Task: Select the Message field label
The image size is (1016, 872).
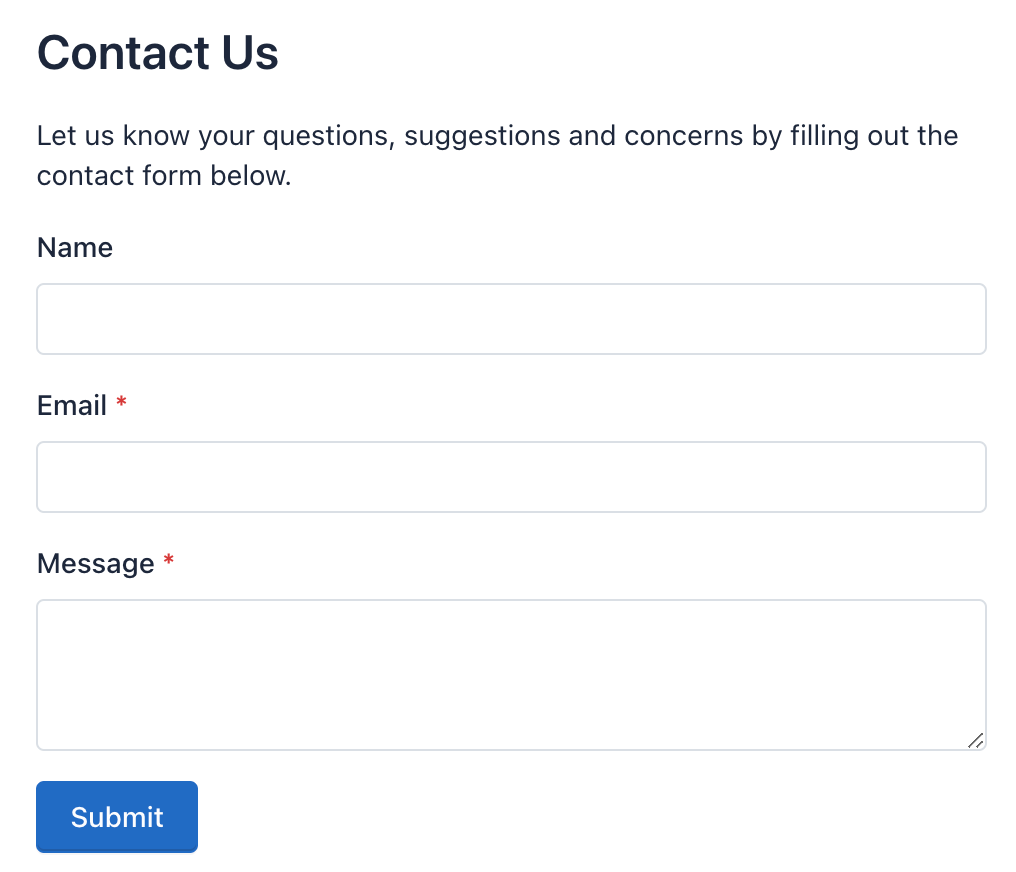Action: (x=96, y=563)
